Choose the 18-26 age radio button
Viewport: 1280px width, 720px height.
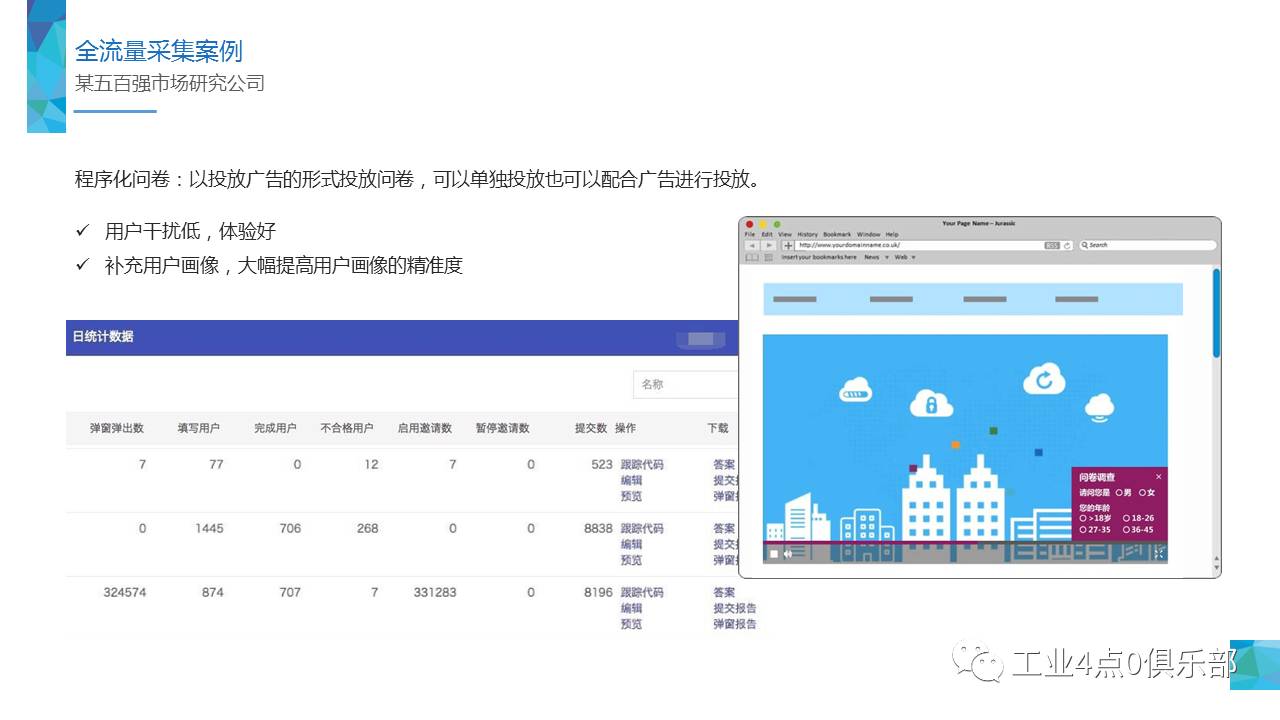pyautogui.click(x=1126, y=518)
